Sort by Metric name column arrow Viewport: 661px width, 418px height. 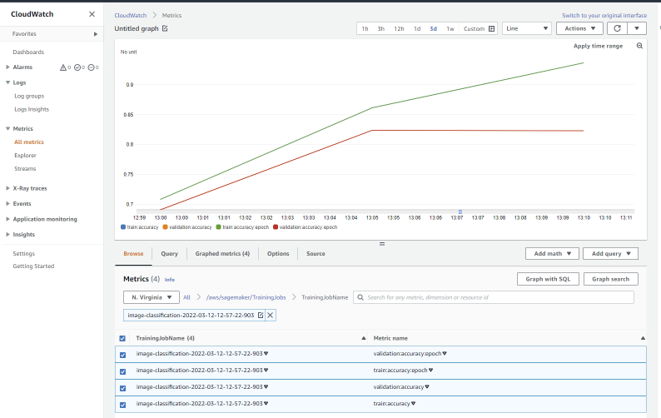643,338
